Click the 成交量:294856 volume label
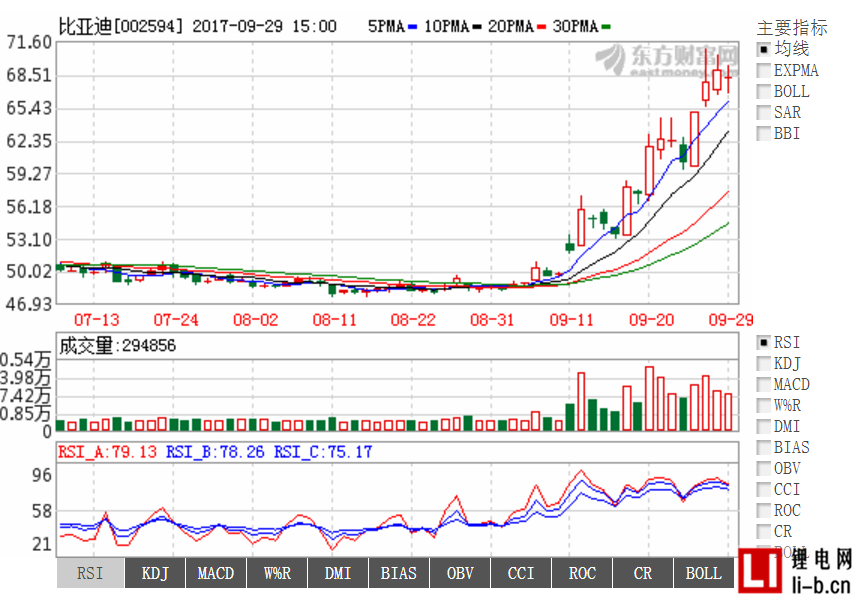Viewport: 854px width, 595px height. coord(117,345)
